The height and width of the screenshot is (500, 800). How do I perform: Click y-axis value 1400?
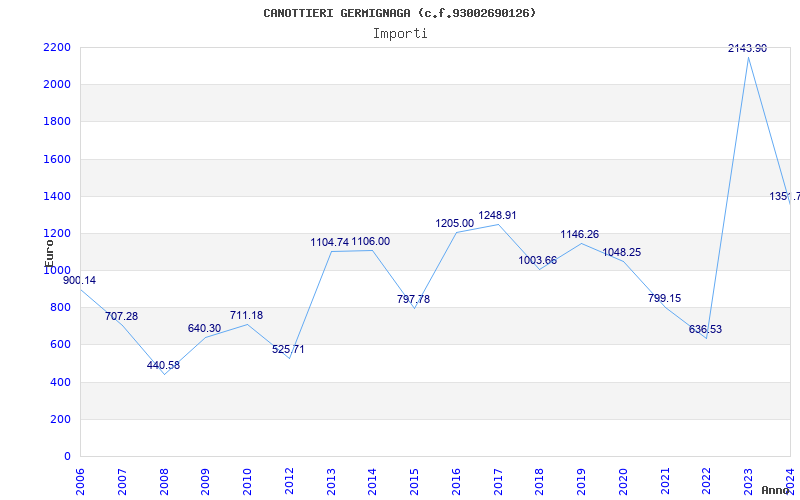pos(57,196)
